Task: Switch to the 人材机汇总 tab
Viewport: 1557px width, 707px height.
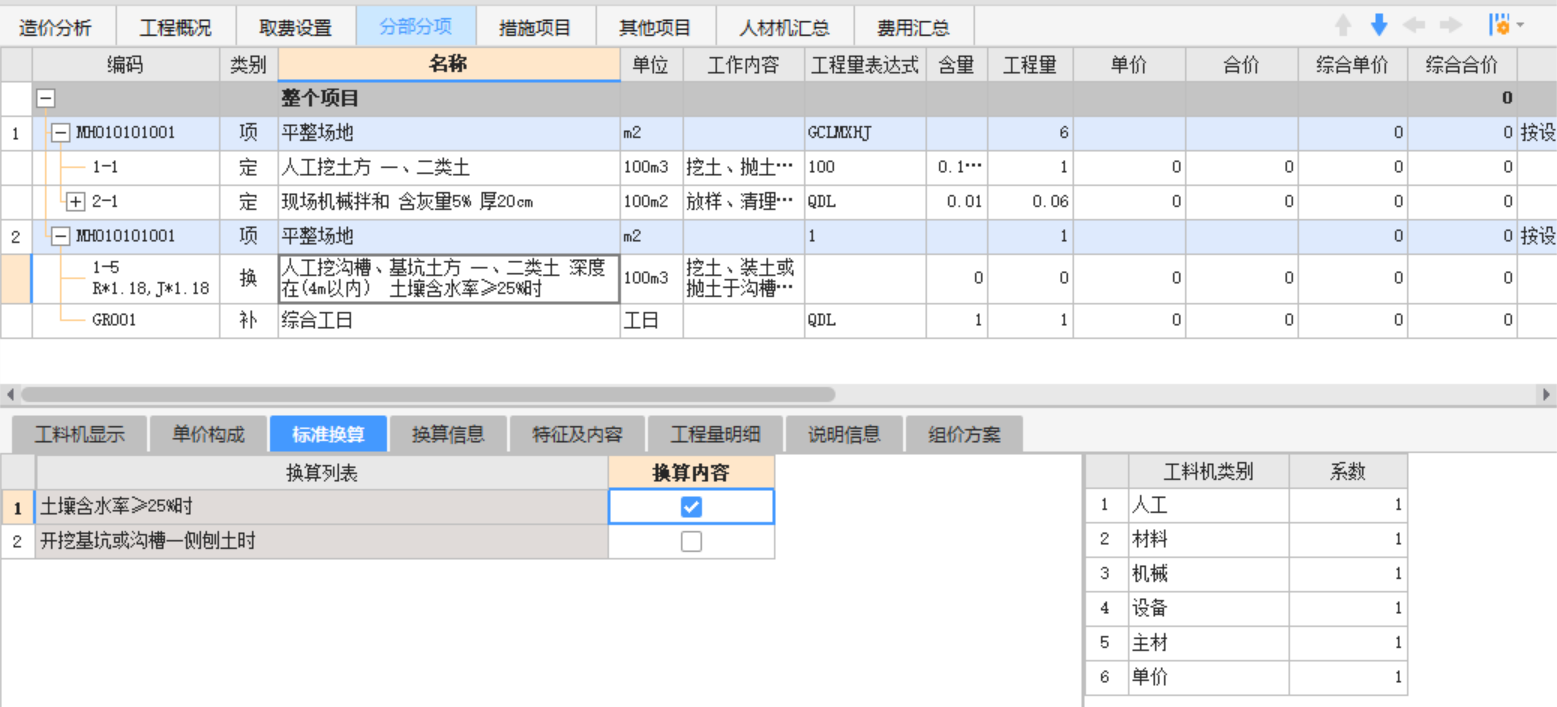Action: (784, 27)
